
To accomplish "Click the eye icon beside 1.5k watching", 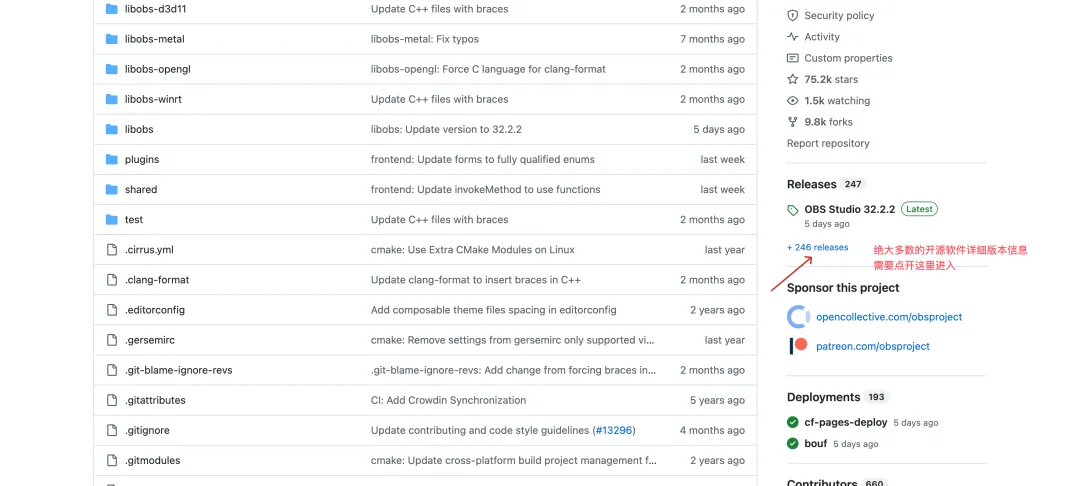I will 793,101.
